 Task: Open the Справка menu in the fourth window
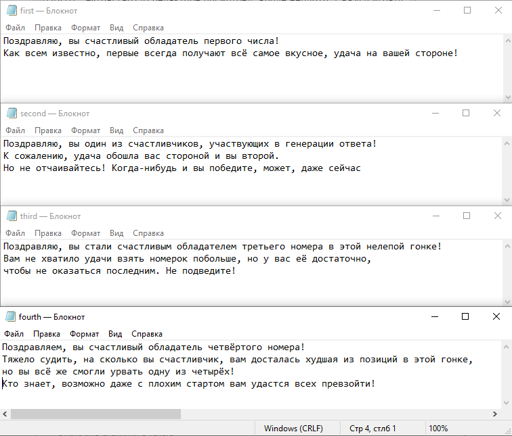(147, 334)
